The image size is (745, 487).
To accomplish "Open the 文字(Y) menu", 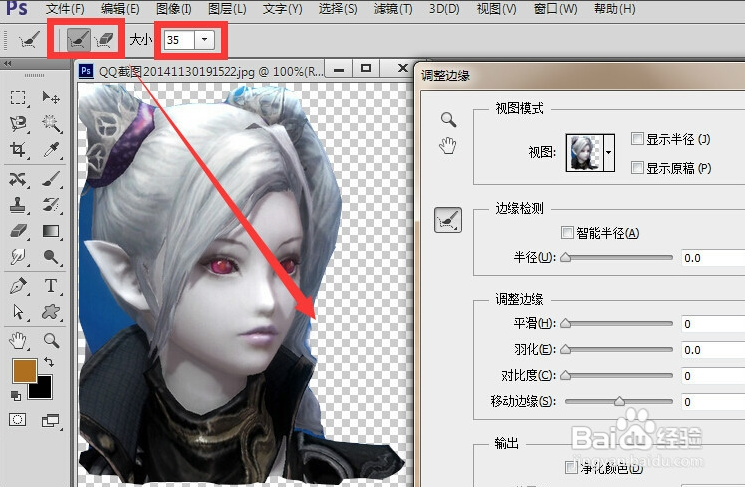I will (282, 9).
